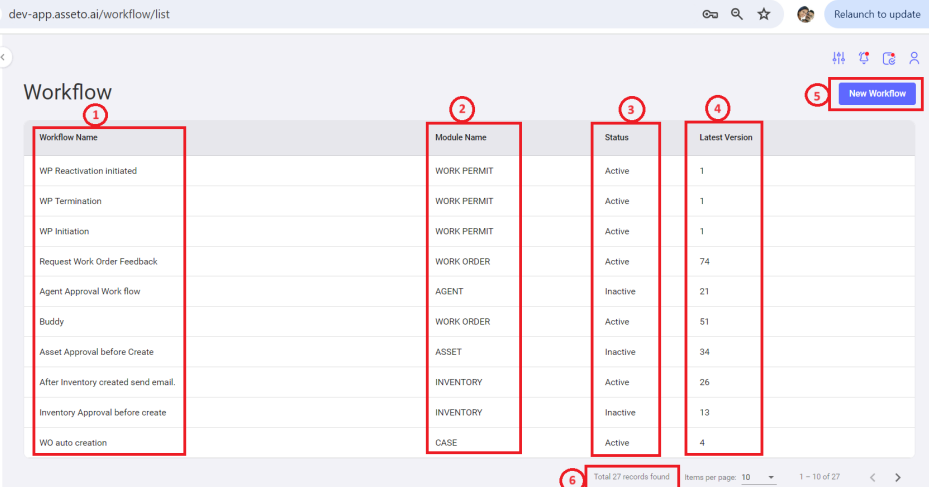Viewport: 929px width, 487px height.
Task: Open WP Termination workflow
Action: 70,201
